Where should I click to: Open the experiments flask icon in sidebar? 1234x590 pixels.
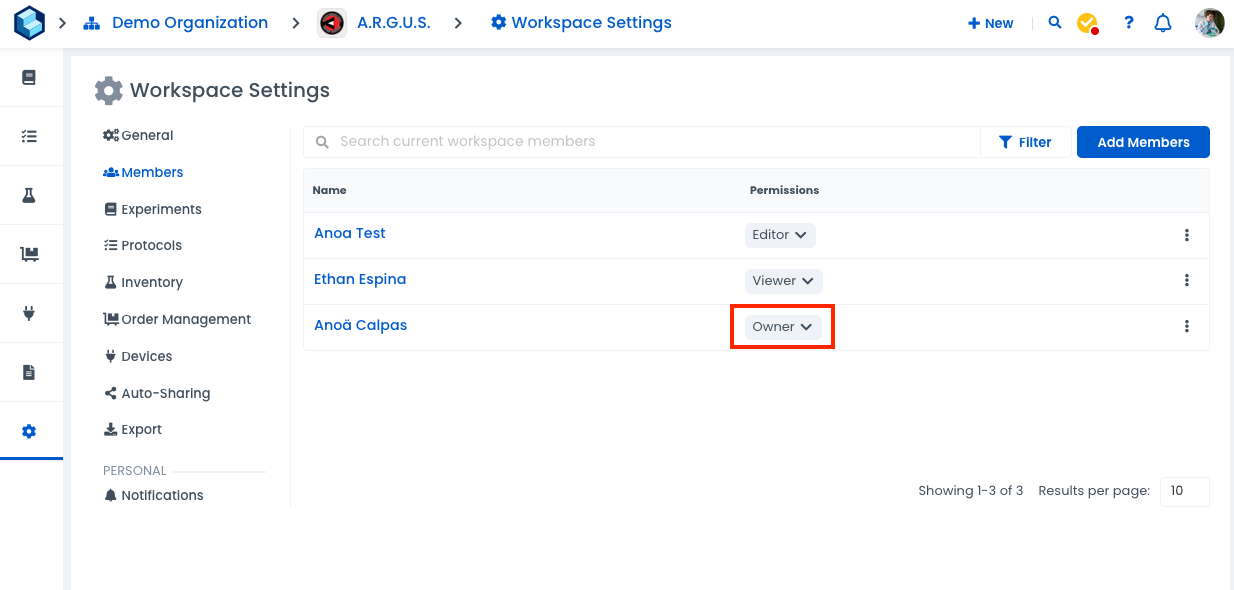[x=29, y=195]
